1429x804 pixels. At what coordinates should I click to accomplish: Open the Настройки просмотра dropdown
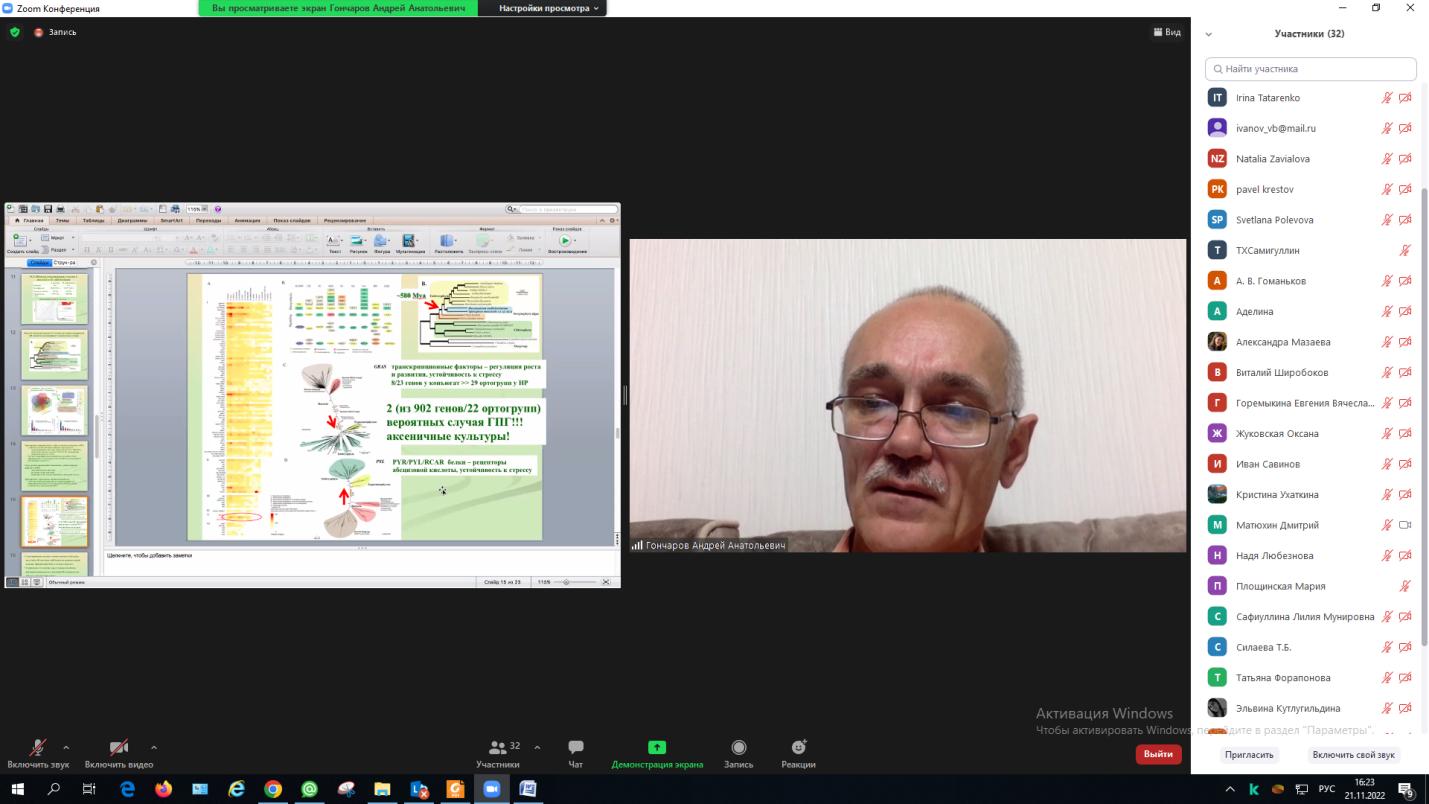pos(549,8)
